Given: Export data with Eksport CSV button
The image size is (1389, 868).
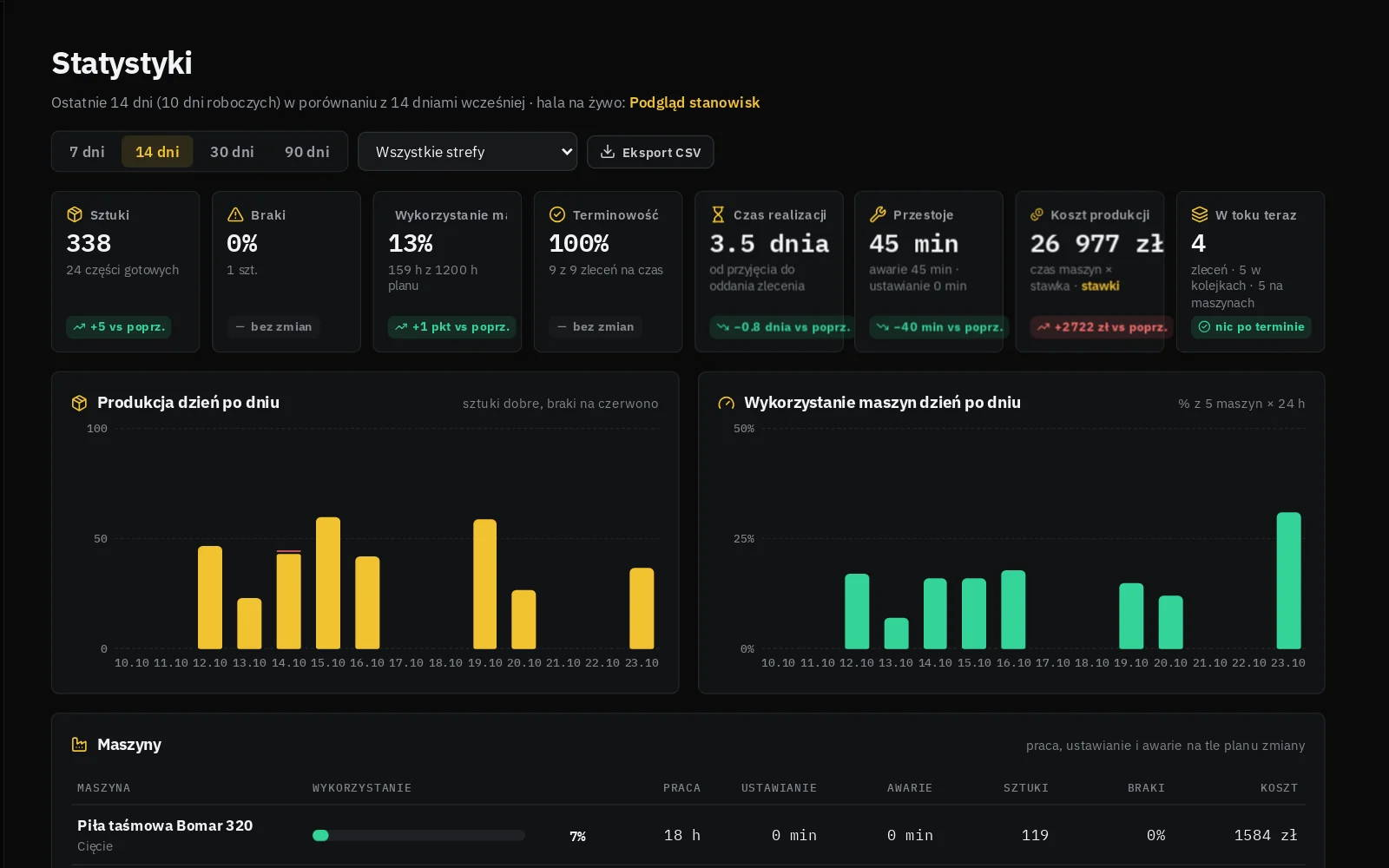Looking at the screenshot, I should click(650, 152).
